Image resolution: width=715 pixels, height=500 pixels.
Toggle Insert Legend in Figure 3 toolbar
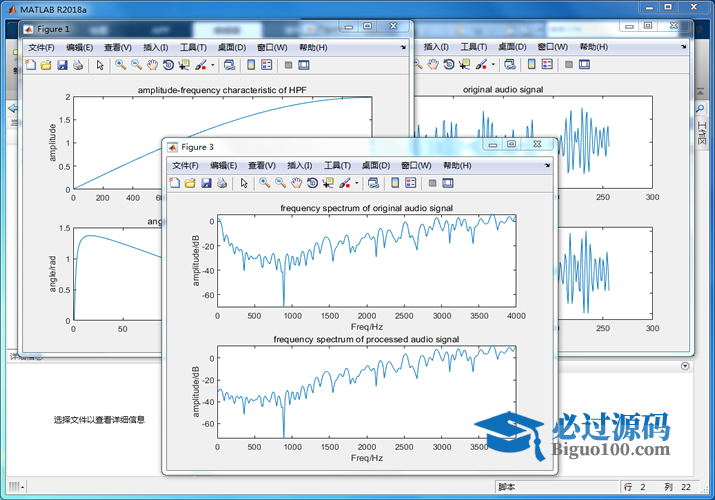click(x=411, y=183)
